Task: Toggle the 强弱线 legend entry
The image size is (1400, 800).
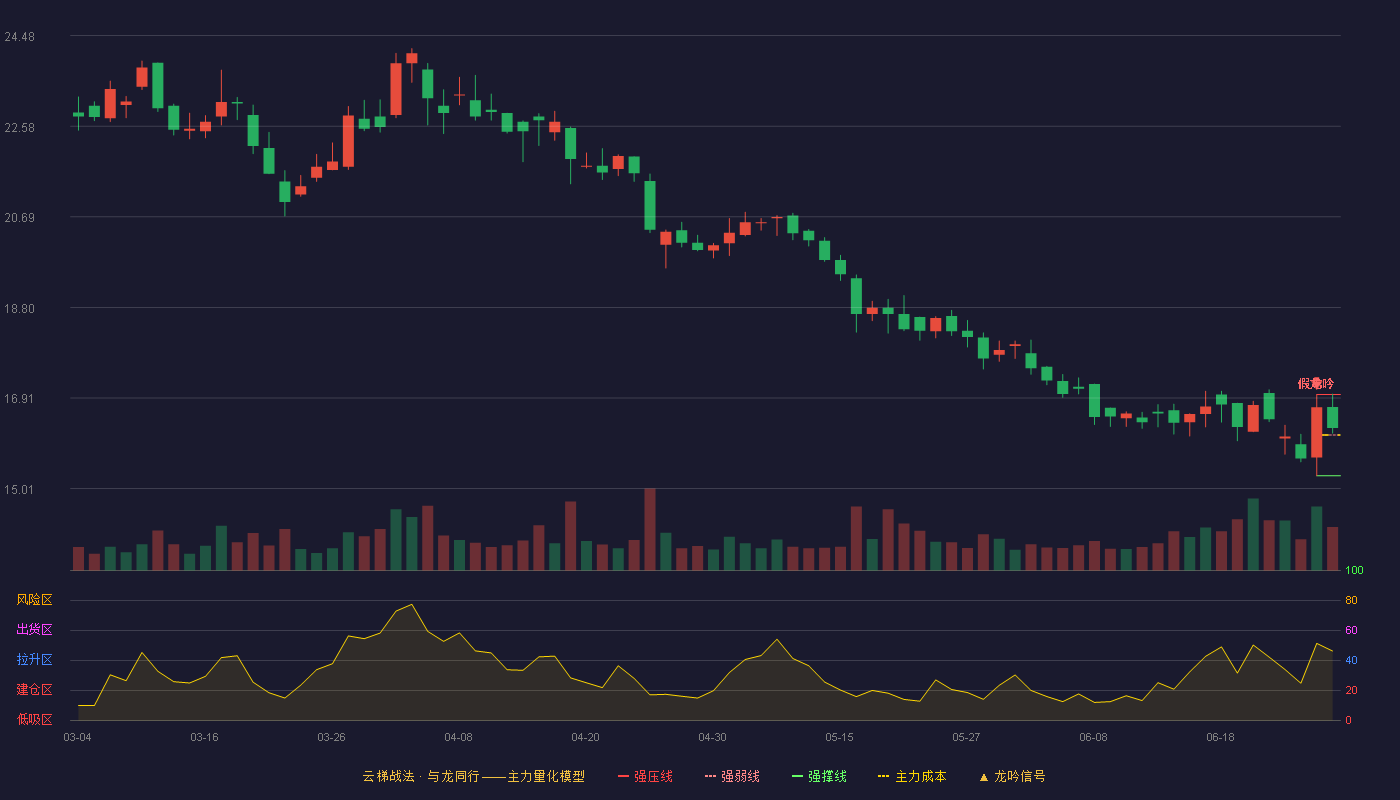Action: [732, 776]
